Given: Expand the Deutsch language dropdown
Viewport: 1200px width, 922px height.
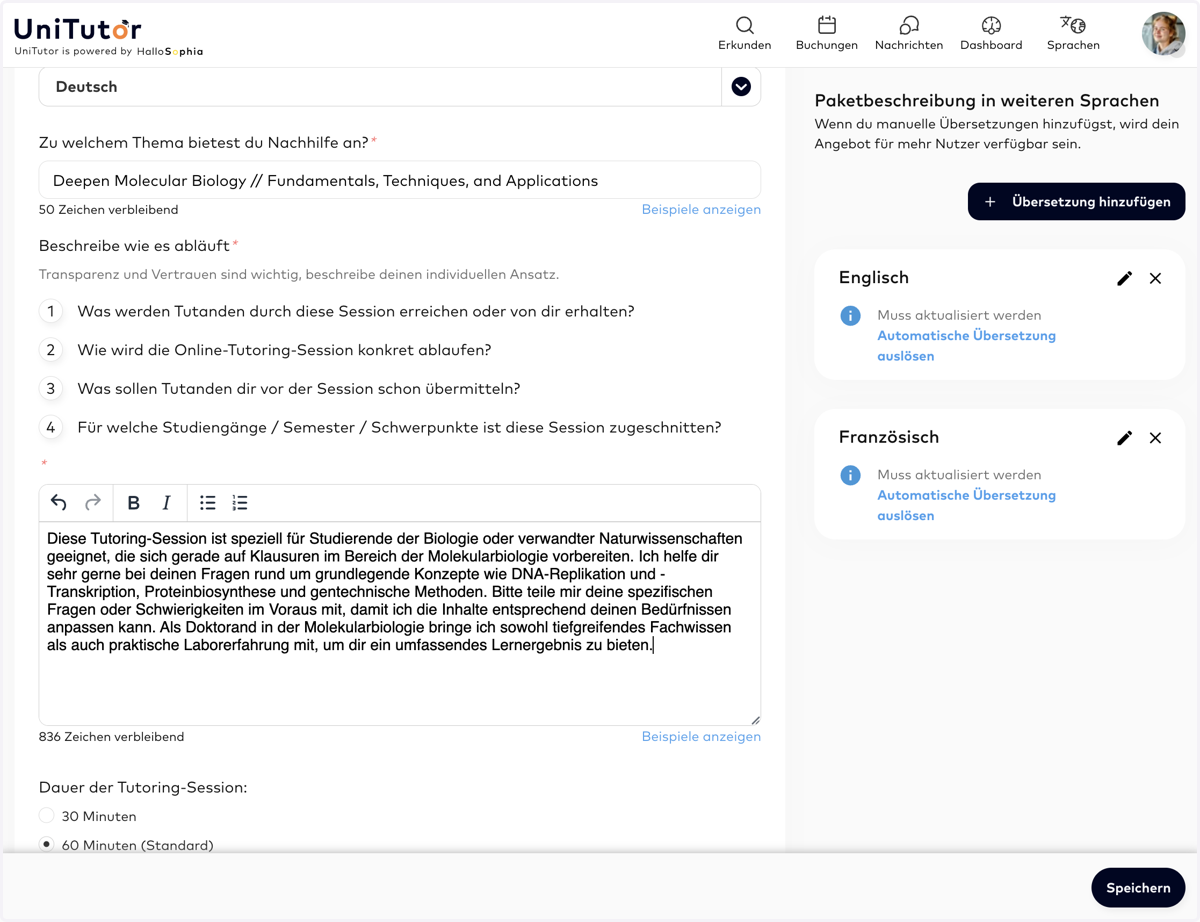Looking at the screenshot, I should (x=741, y=87).
